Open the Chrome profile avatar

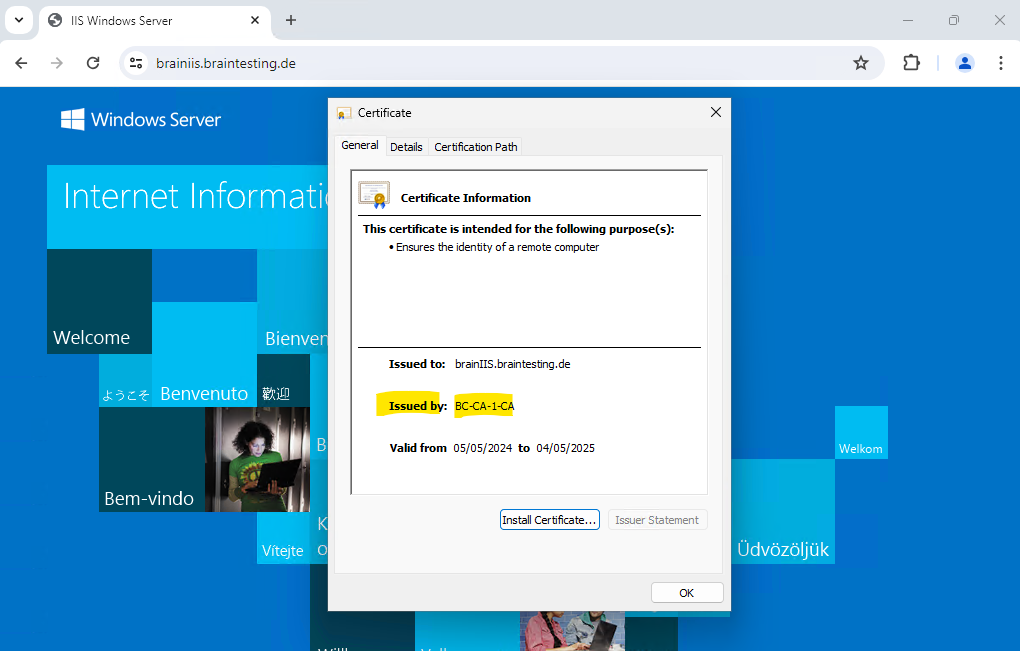point(965,63)
